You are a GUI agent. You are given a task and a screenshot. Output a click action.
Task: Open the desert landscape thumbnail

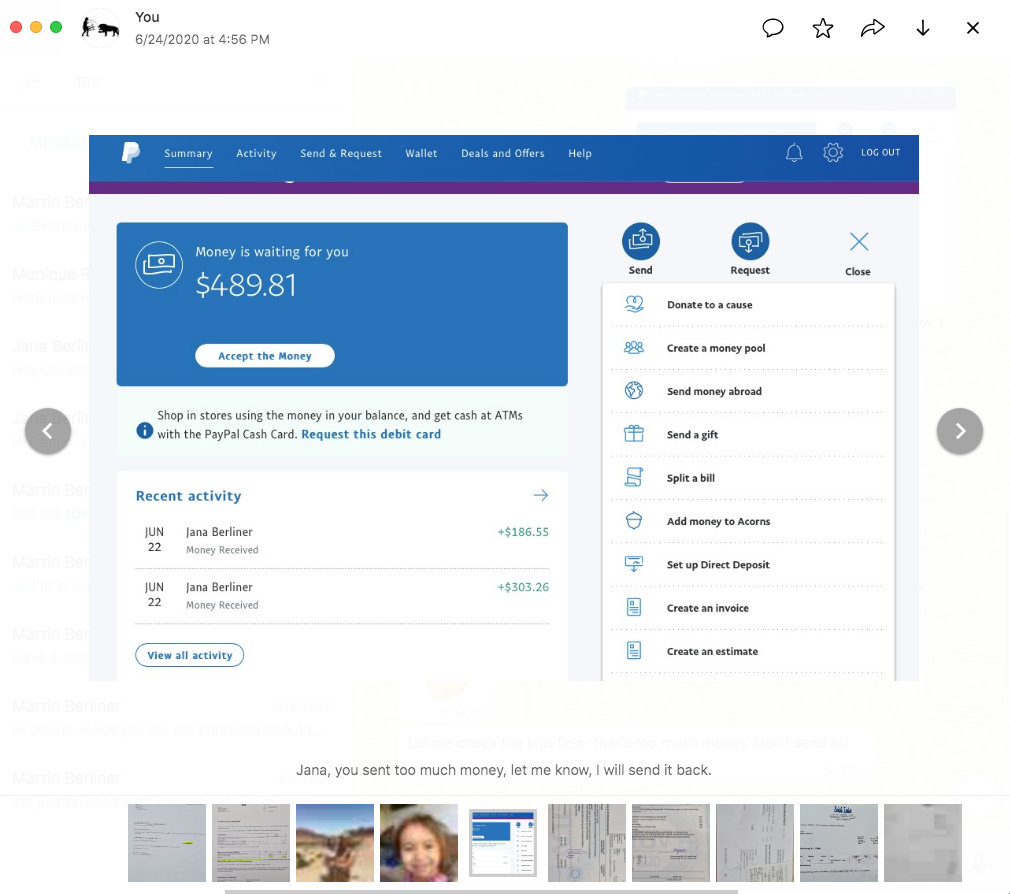[335, 842]
